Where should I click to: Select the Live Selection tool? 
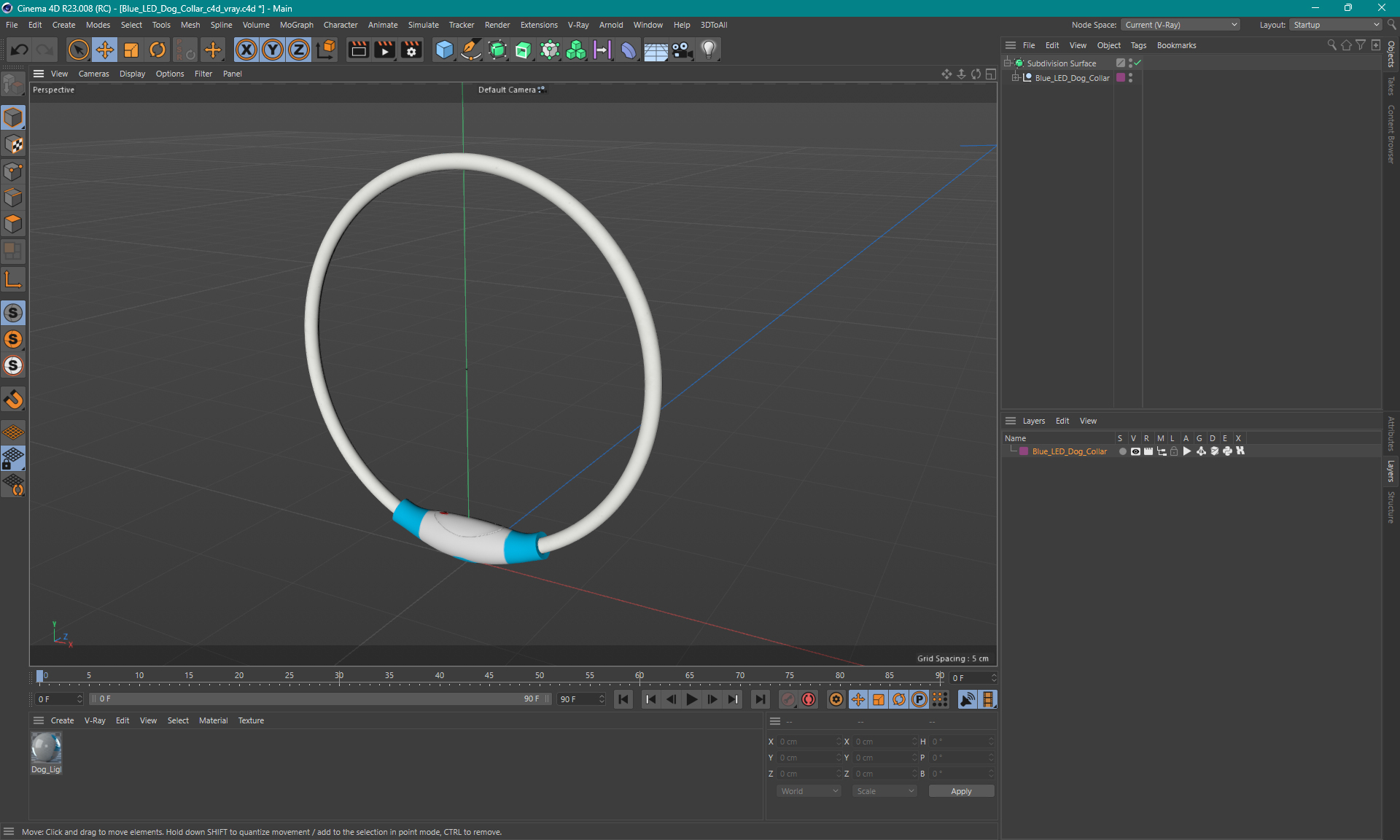point(78,50)
